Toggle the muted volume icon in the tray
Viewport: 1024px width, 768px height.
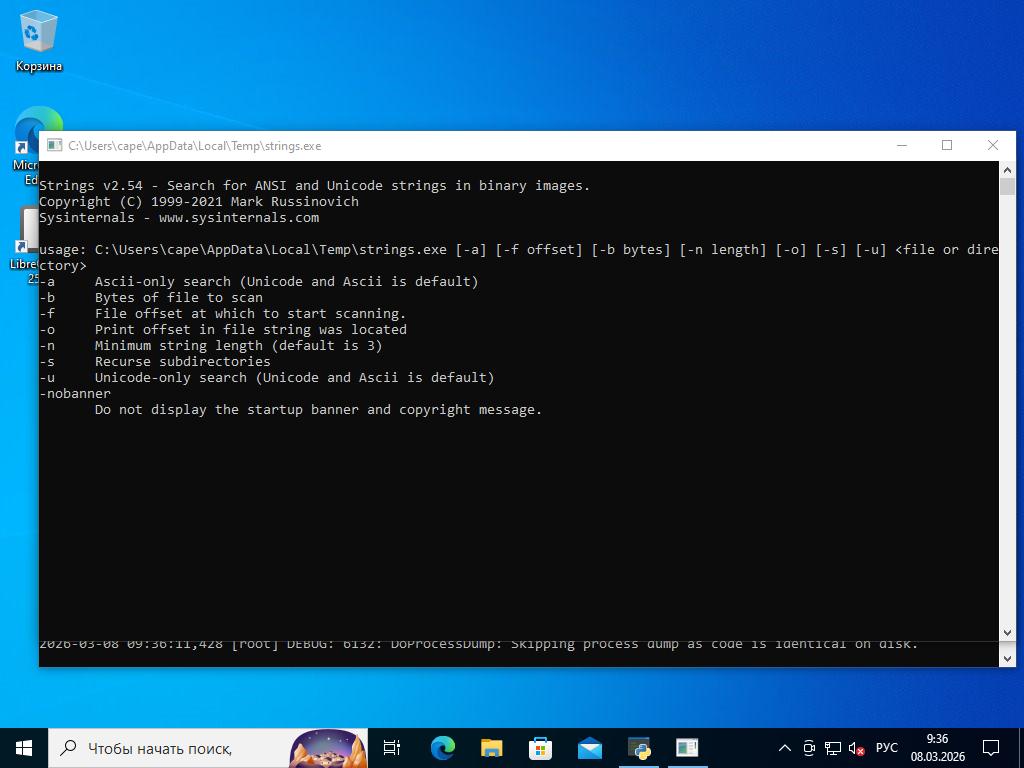pos(857,748)
